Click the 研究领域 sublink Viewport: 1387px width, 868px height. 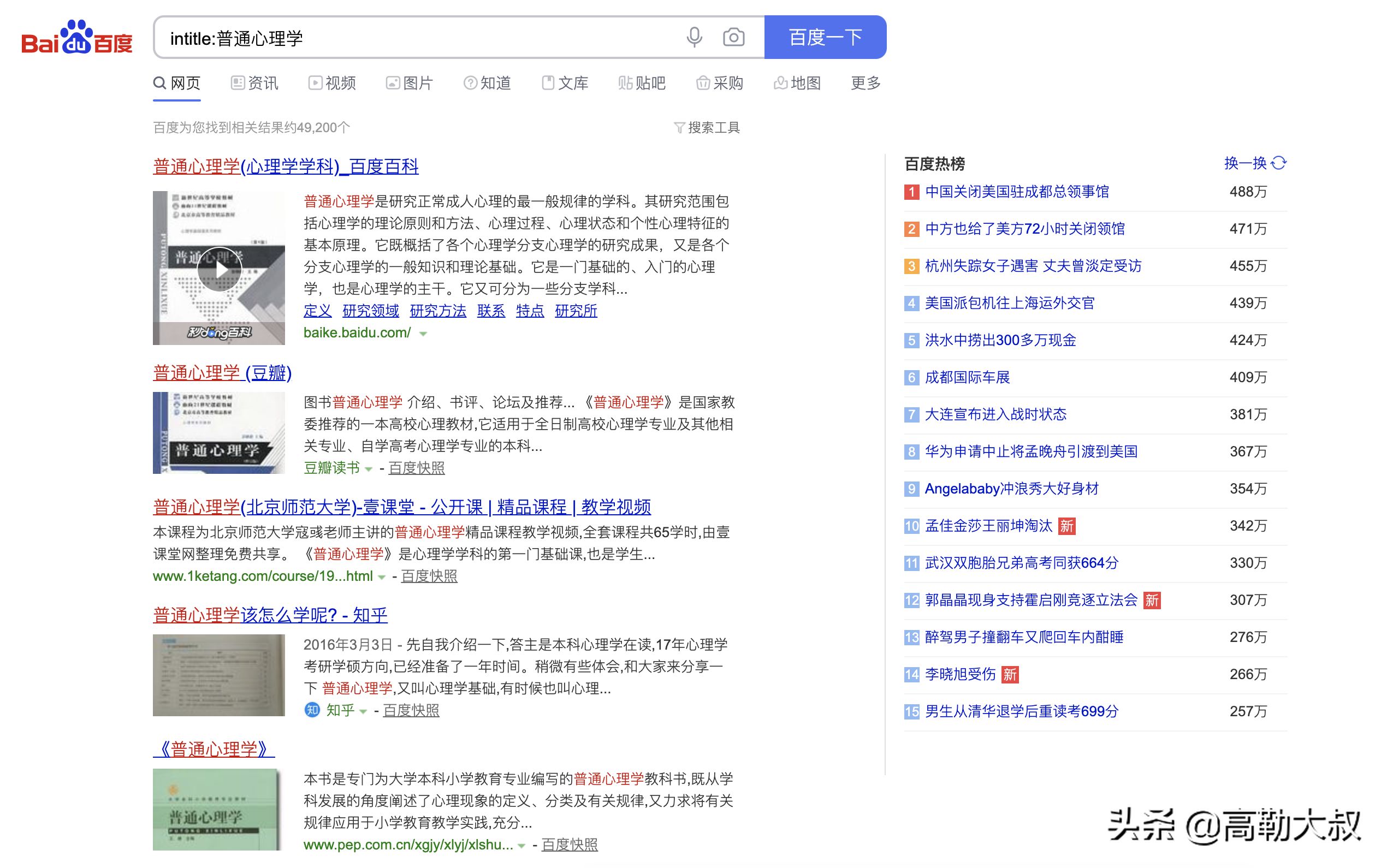(x=371, y=311)
